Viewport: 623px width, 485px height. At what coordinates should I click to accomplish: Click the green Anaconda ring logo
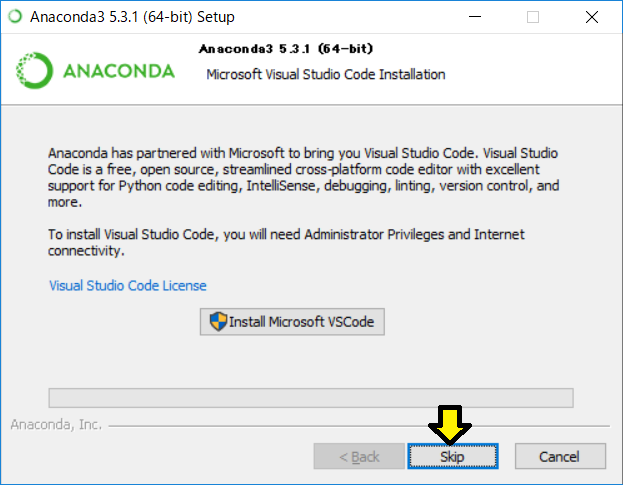tap(34, 70)
